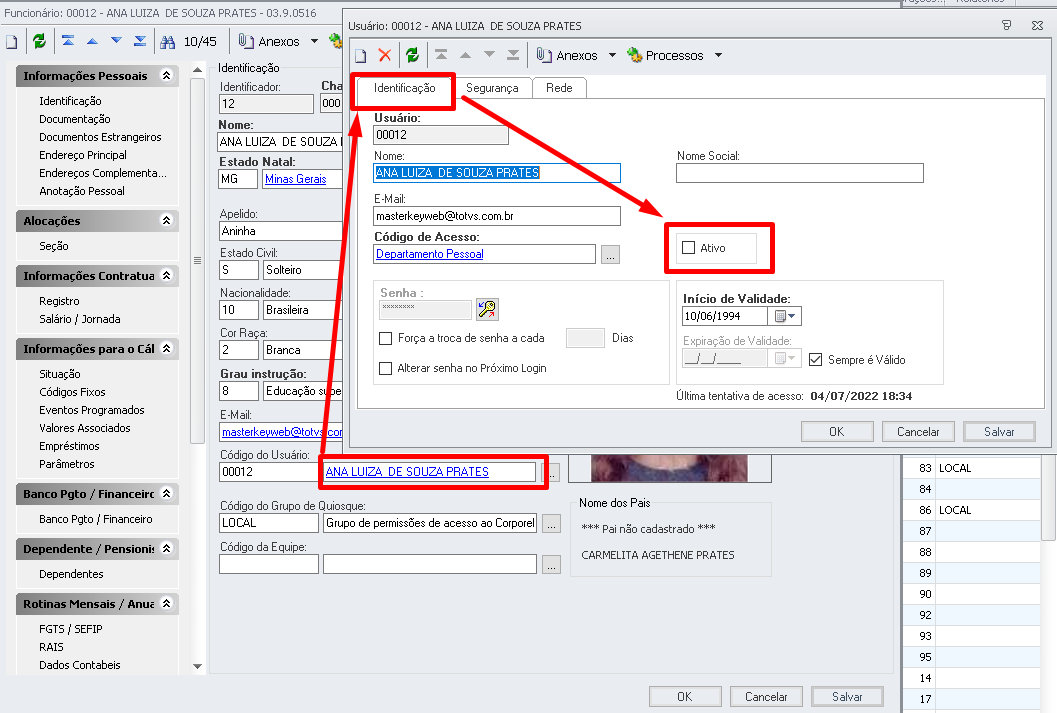Screen dimensions: 1057x713
Task: Go to last record in Usuário dialog
Action: click(513, 55)
